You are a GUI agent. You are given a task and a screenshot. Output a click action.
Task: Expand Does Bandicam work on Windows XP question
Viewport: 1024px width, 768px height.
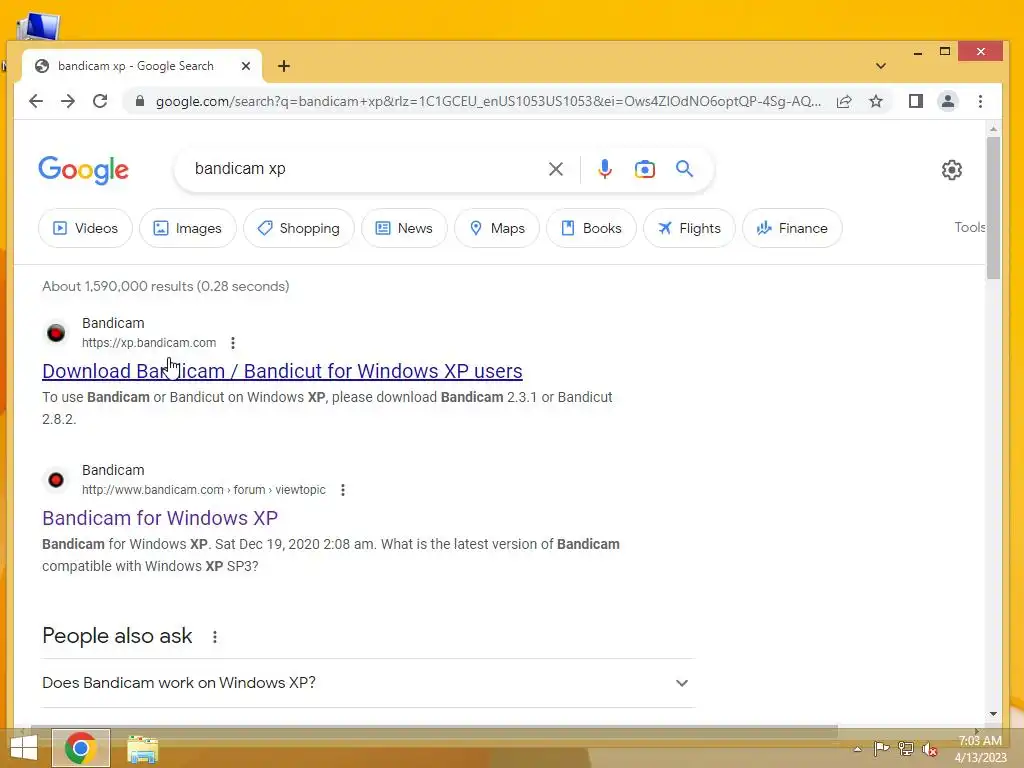coord(368,683)
